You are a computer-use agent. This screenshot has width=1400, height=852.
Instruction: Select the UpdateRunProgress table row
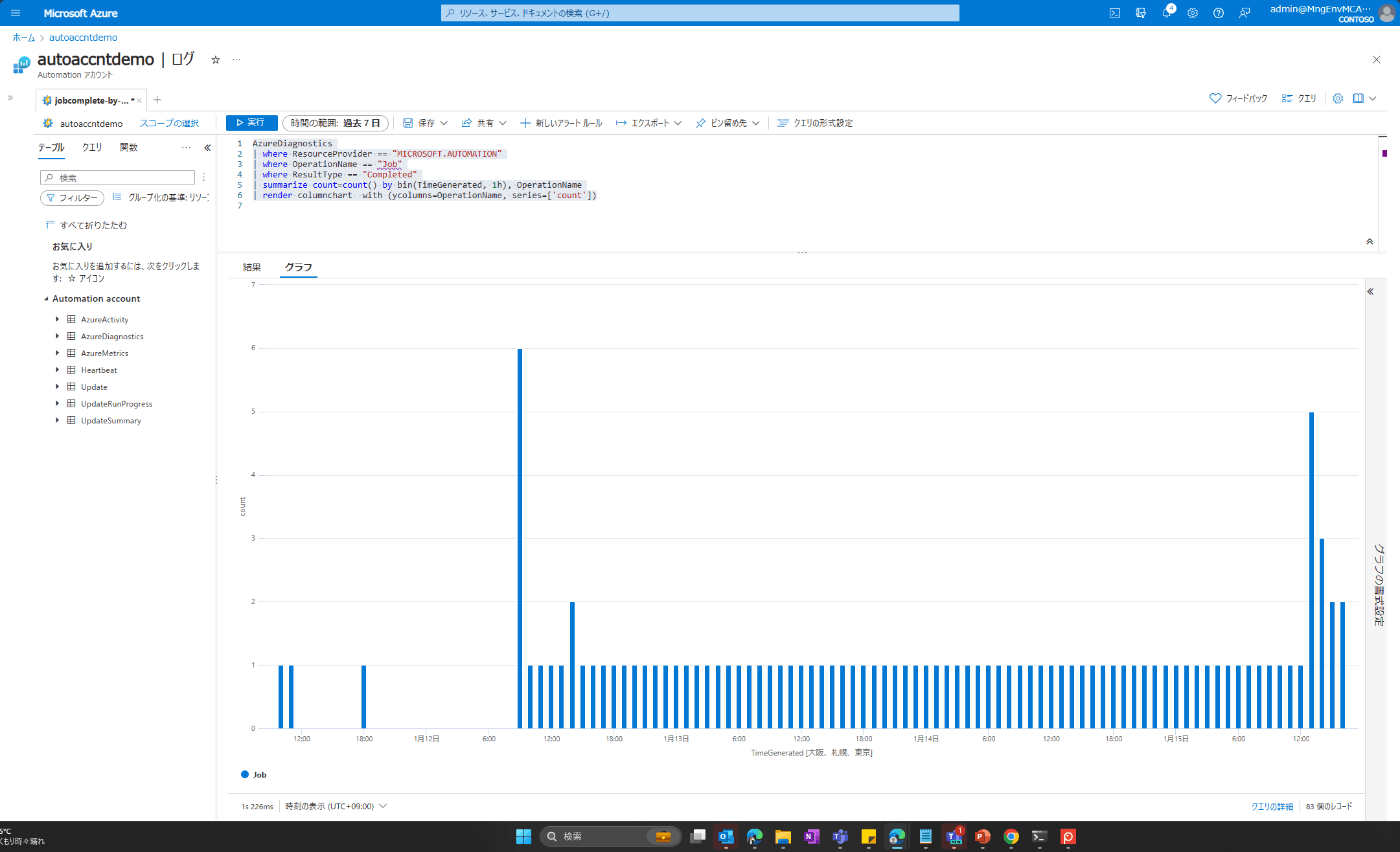[116, 404]
